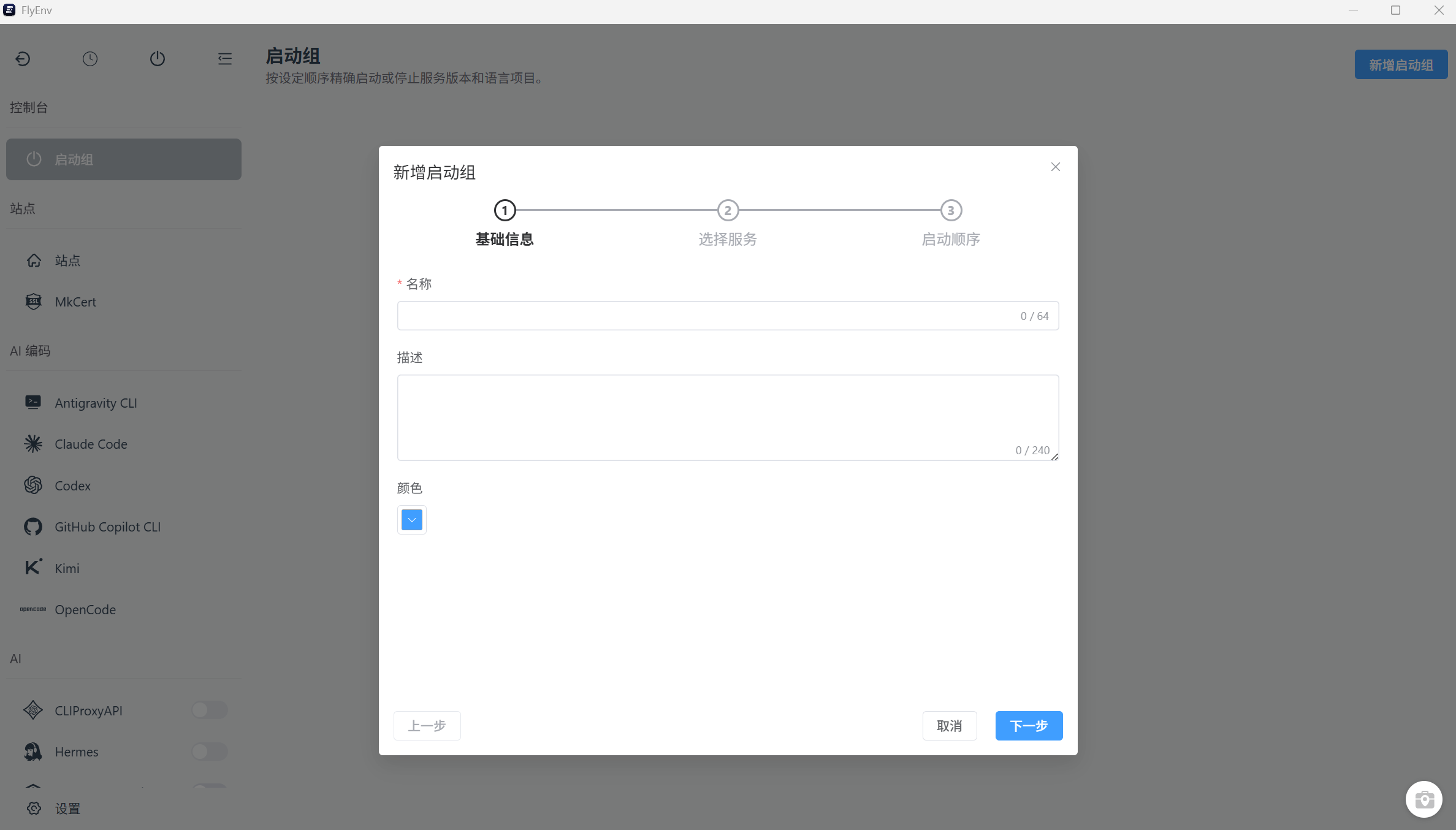Image resolution: width=1456 pixels, height=830 pixels.
Task: Click the floating camera screenshot button
Action: [1424, 799]
